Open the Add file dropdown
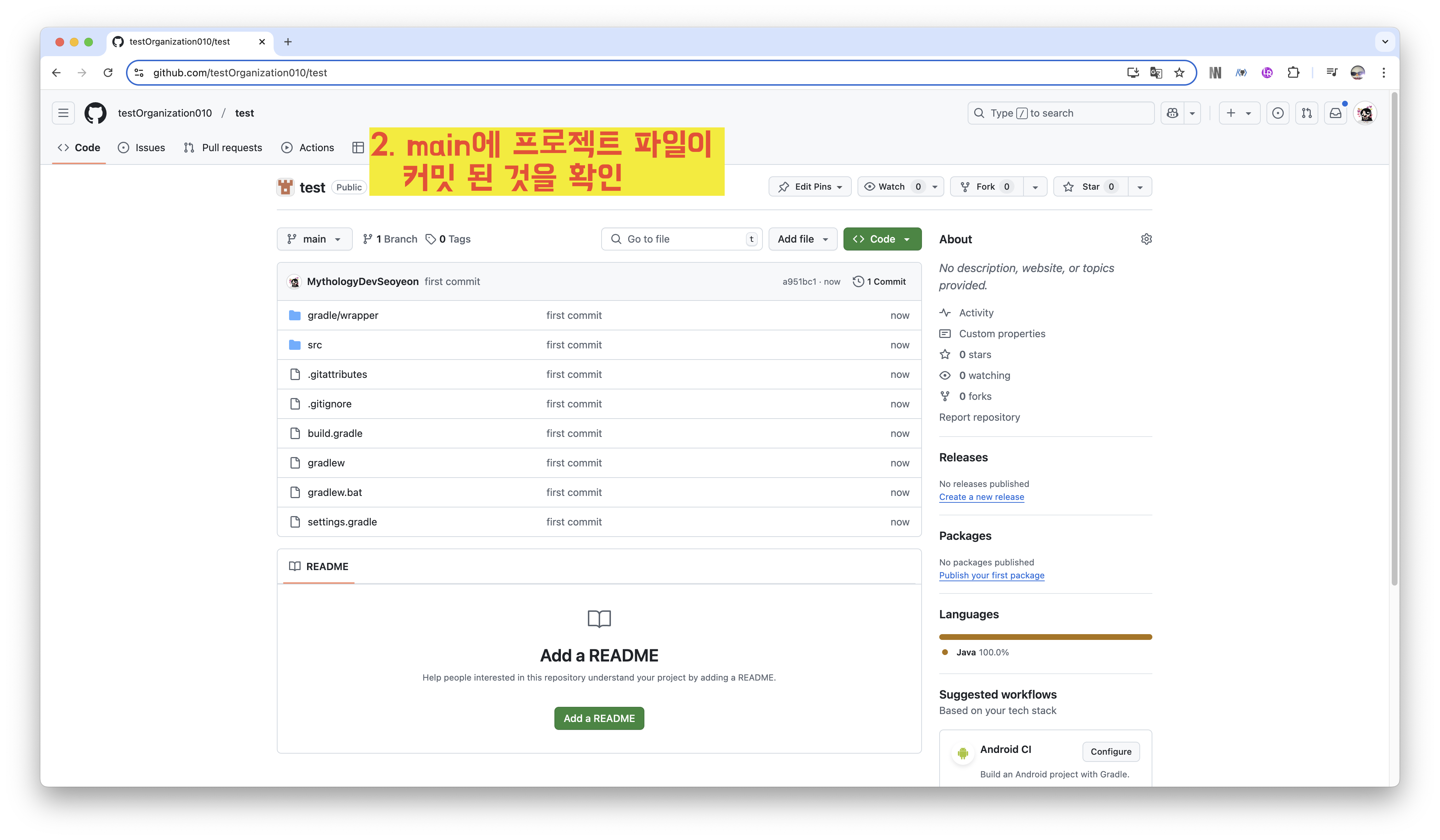 click(x=802, y=239)
